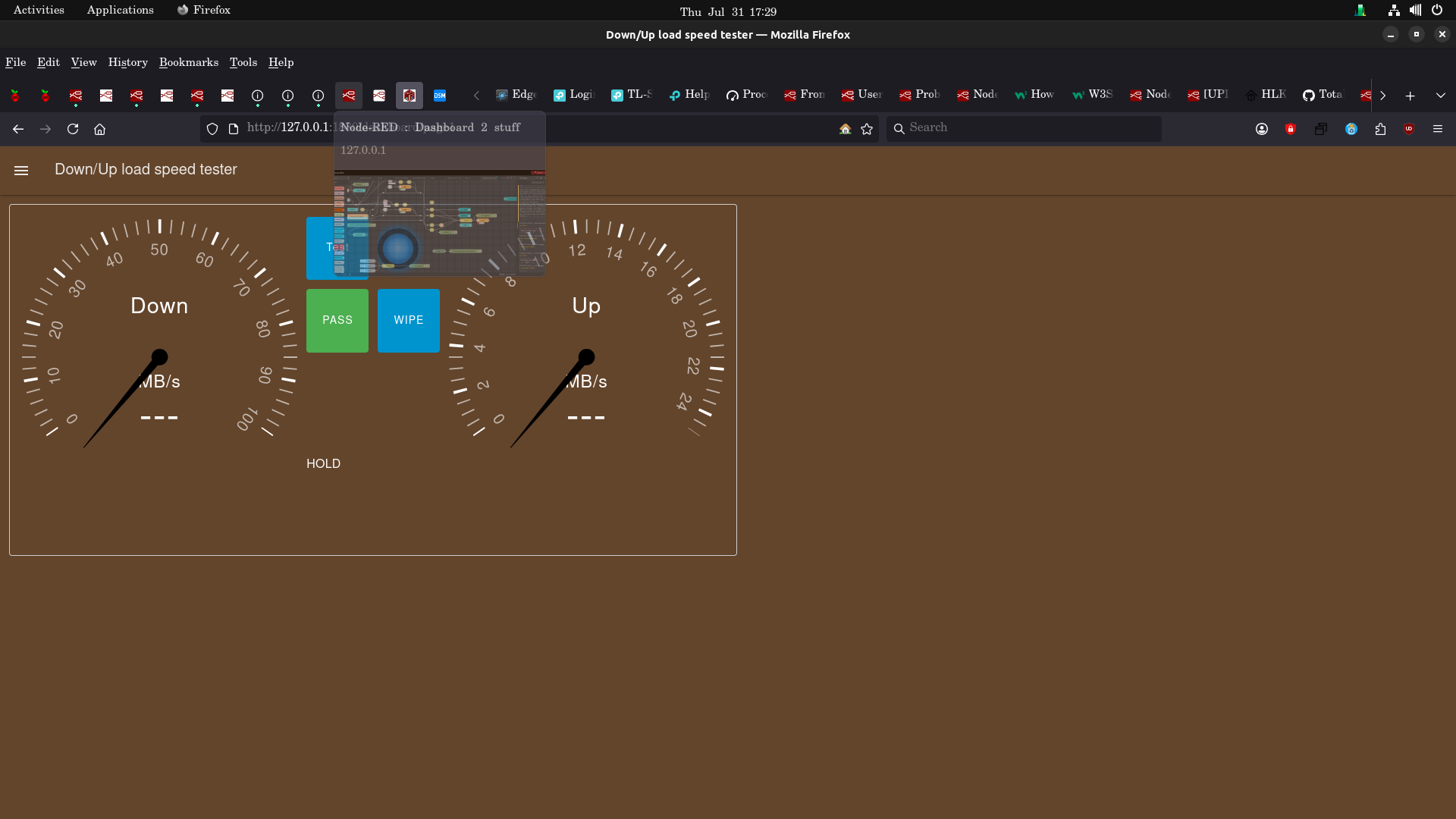Select the pinned DSM tab

pos(440,96)
